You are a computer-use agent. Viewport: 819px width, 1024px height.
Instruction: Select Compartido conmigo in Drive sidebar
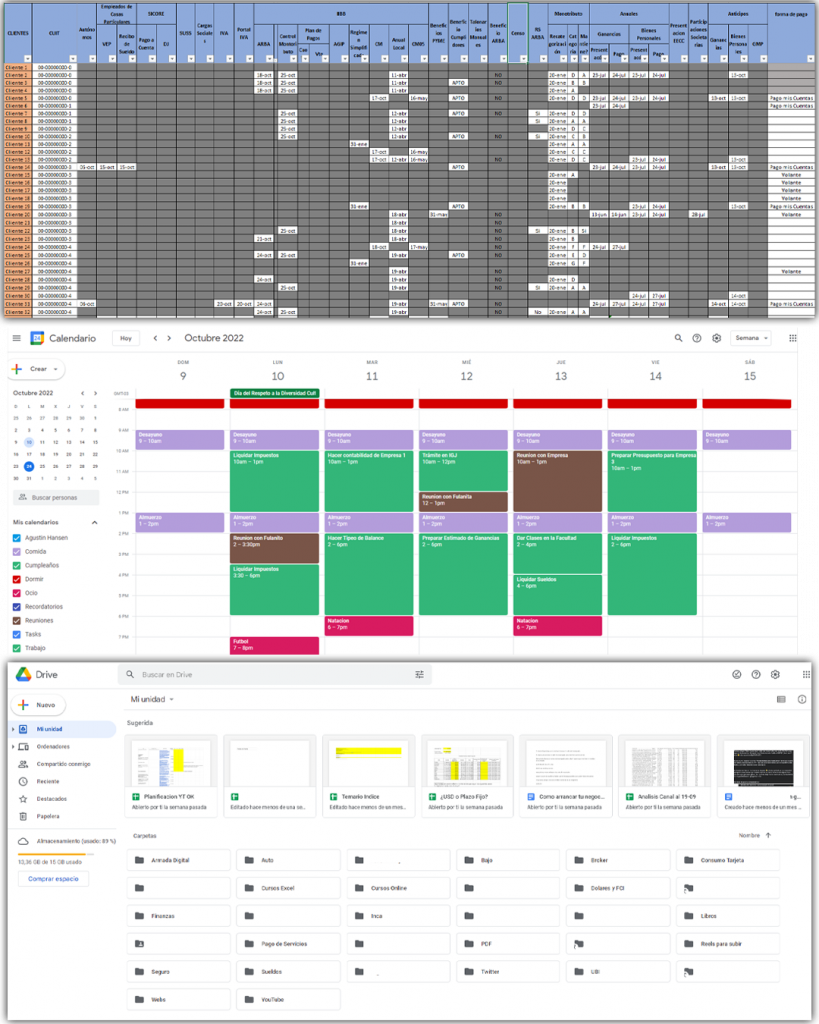click(x=62, y=764)
